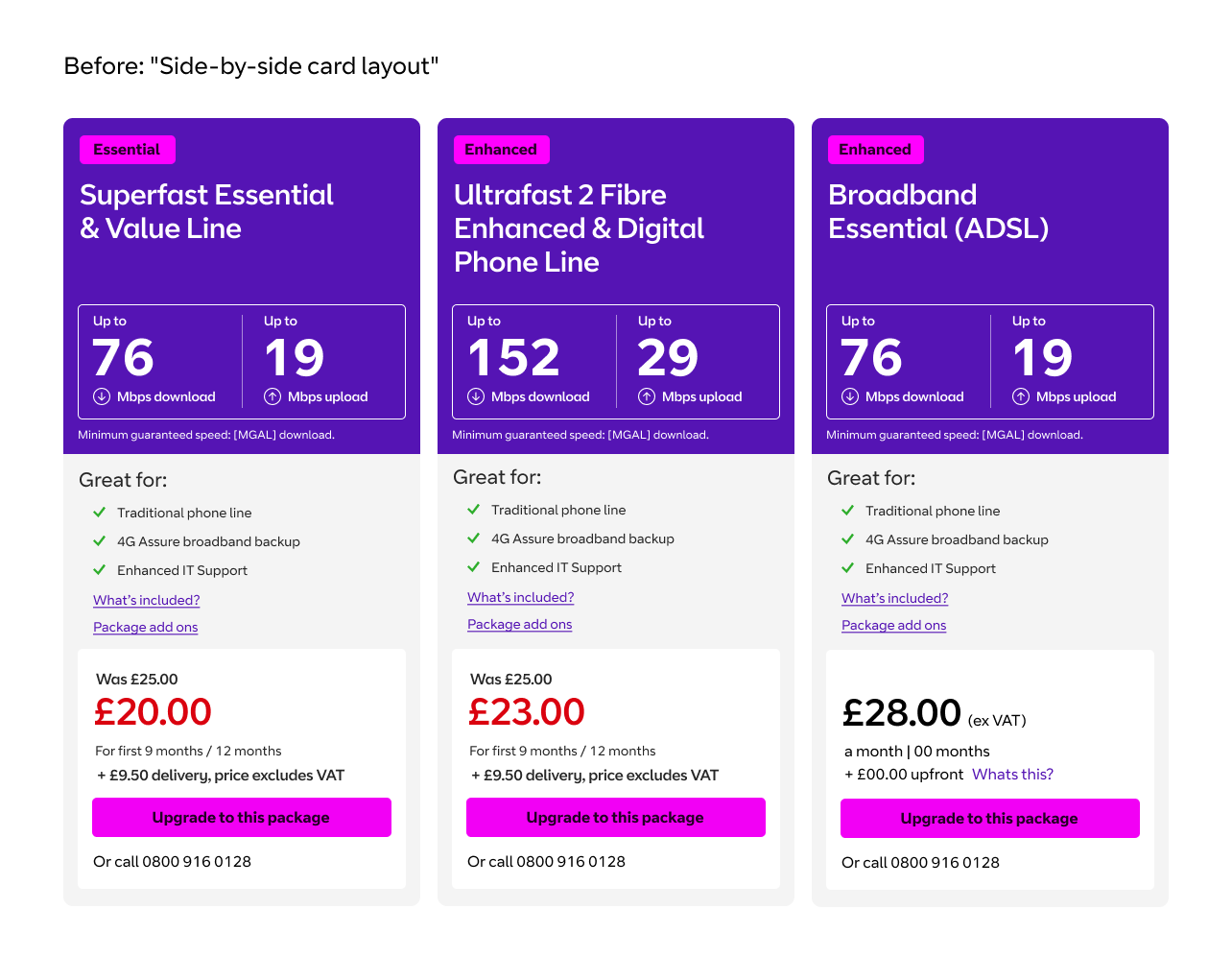Open "What's included?" in Ultrafast 2 Fibre card
1232x957 pixels.
[x=520, y=597]
